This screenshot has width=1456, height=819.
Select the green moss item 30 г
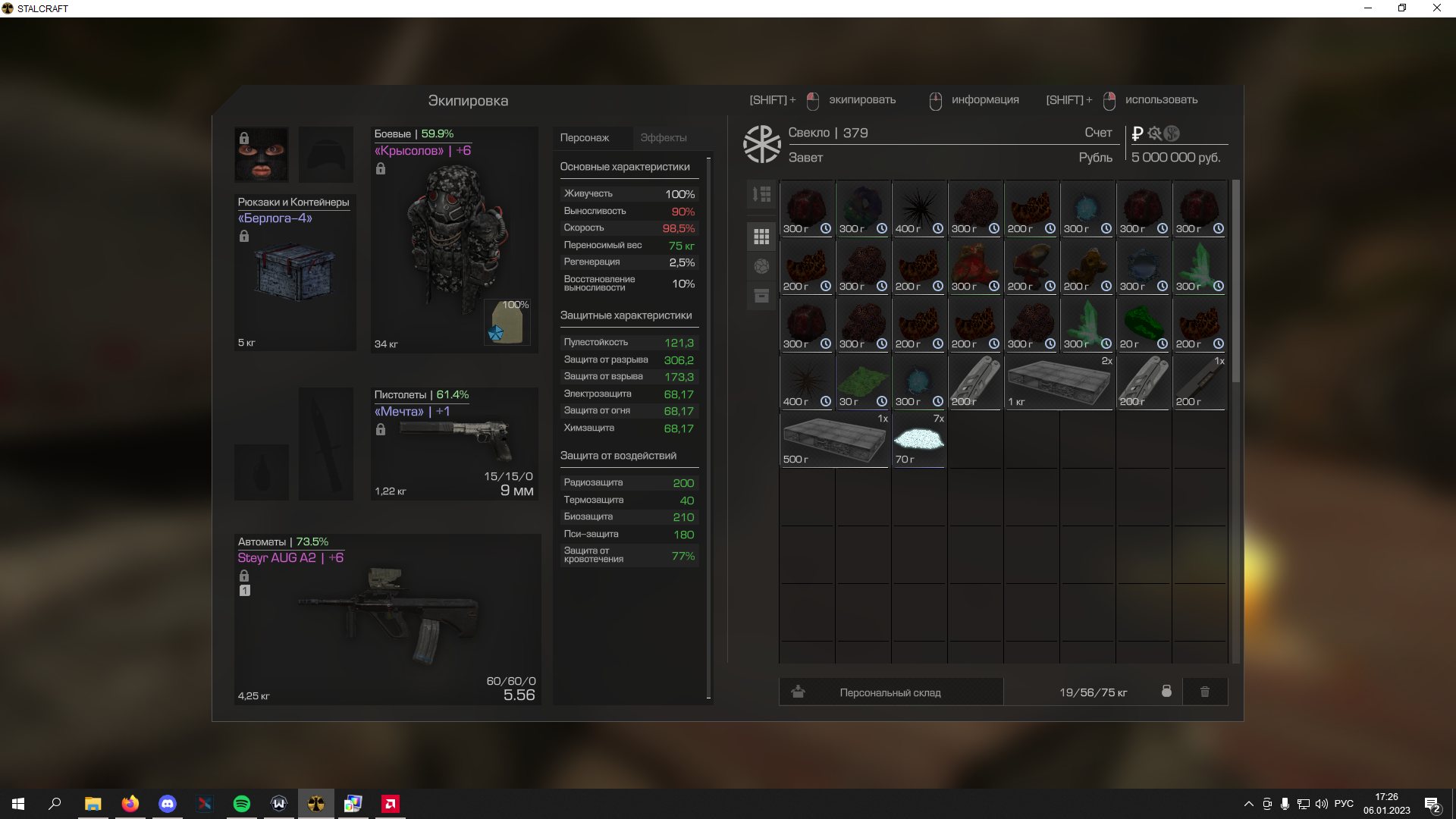pos(863,381)
